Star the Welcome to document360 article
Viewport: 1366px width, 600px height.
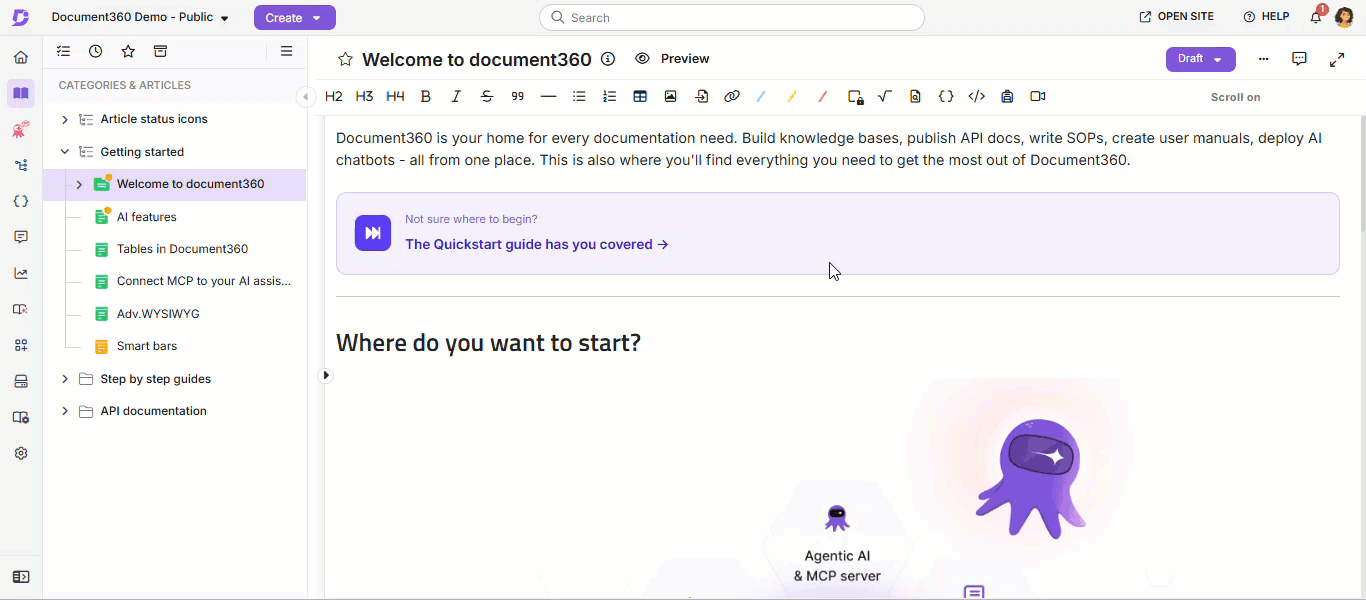point(345,60)
